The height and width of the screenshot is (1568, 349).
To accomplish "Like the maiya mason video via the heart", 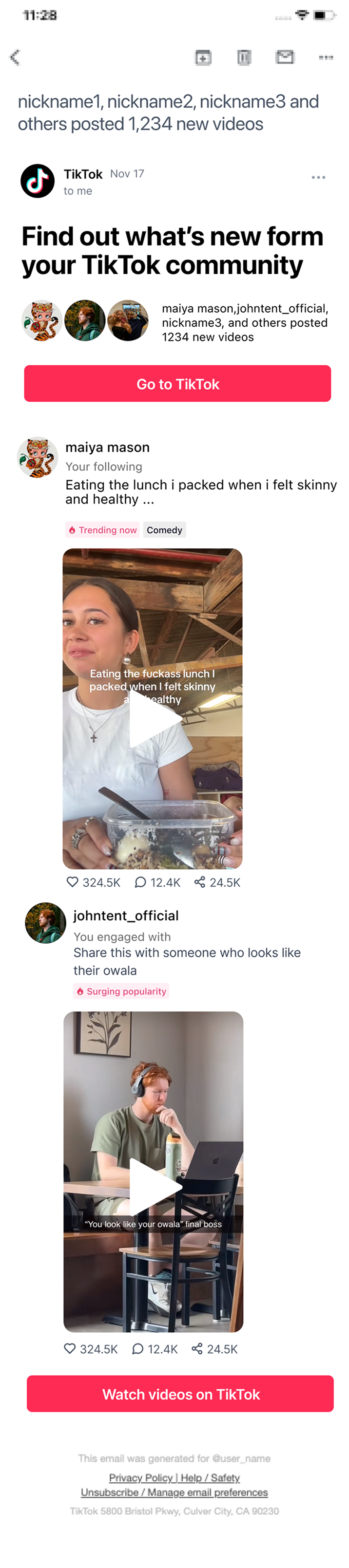I will coord(73,881).
